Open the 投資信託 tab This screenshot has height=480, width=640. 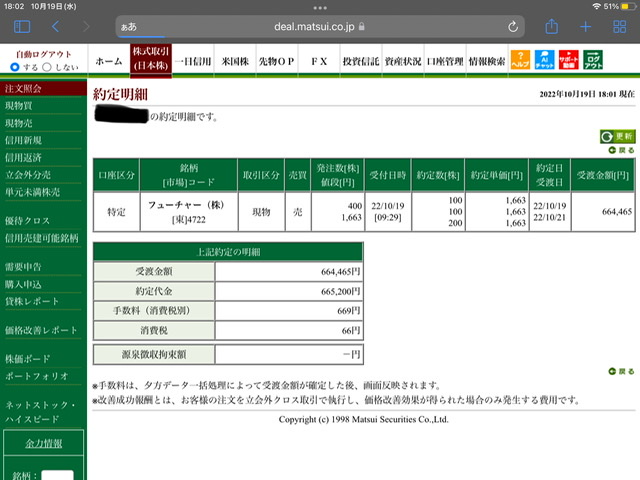[361, 61]
